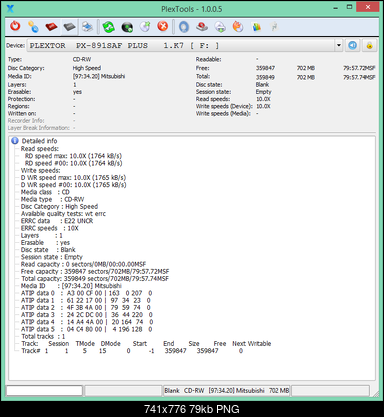Select Disc state : Blank tree row
384x417 pixels.
[48, 250]
